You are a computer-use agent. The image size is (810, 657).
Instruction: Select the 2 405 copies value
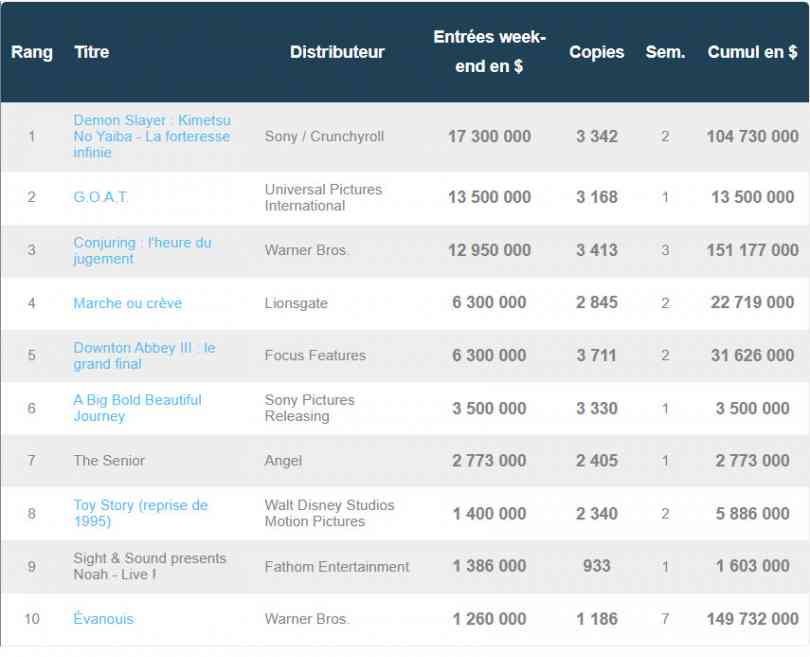pos(597,460)
